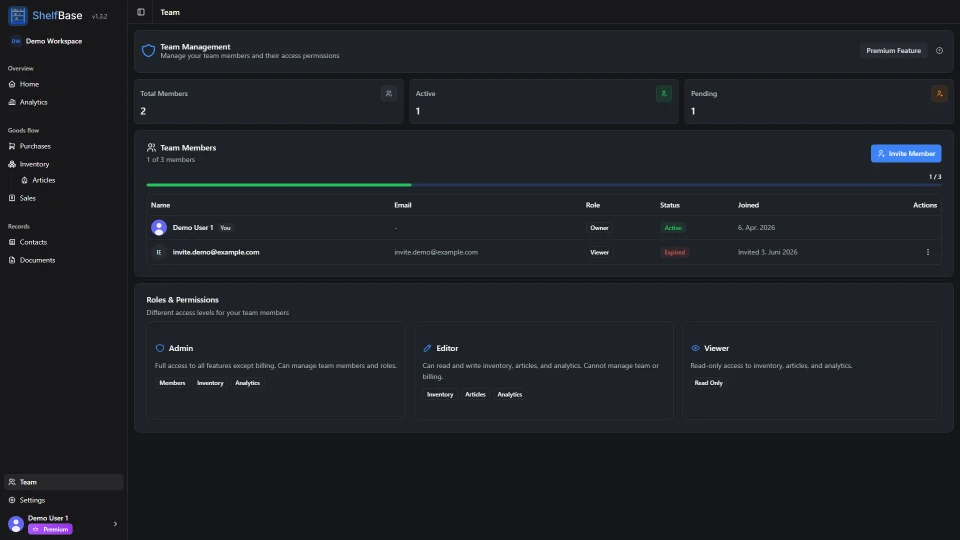Click the Joined column header
960x540 pixels.
point(748,205)
